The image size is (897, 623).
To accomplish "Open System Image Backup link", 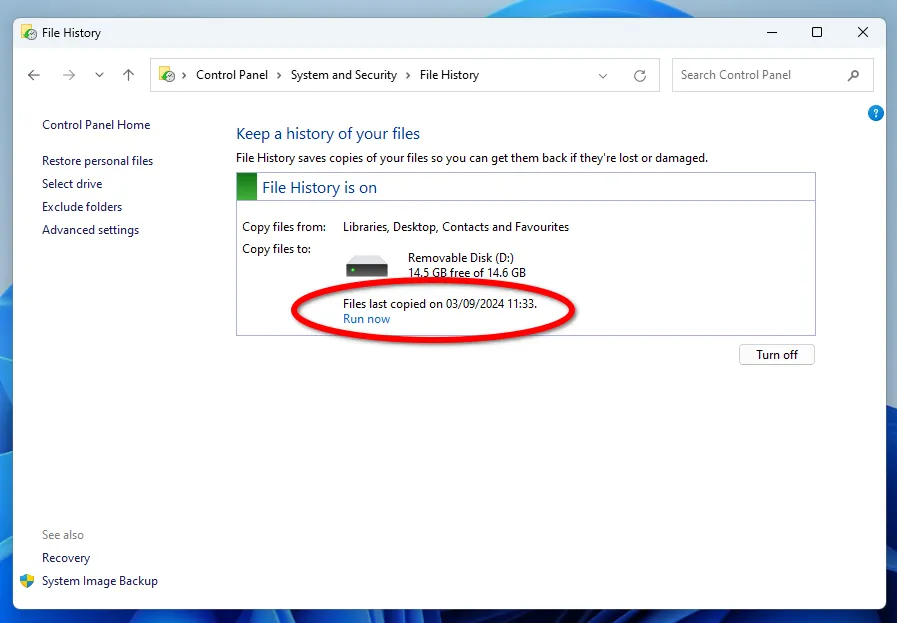I will pos(99,581).
